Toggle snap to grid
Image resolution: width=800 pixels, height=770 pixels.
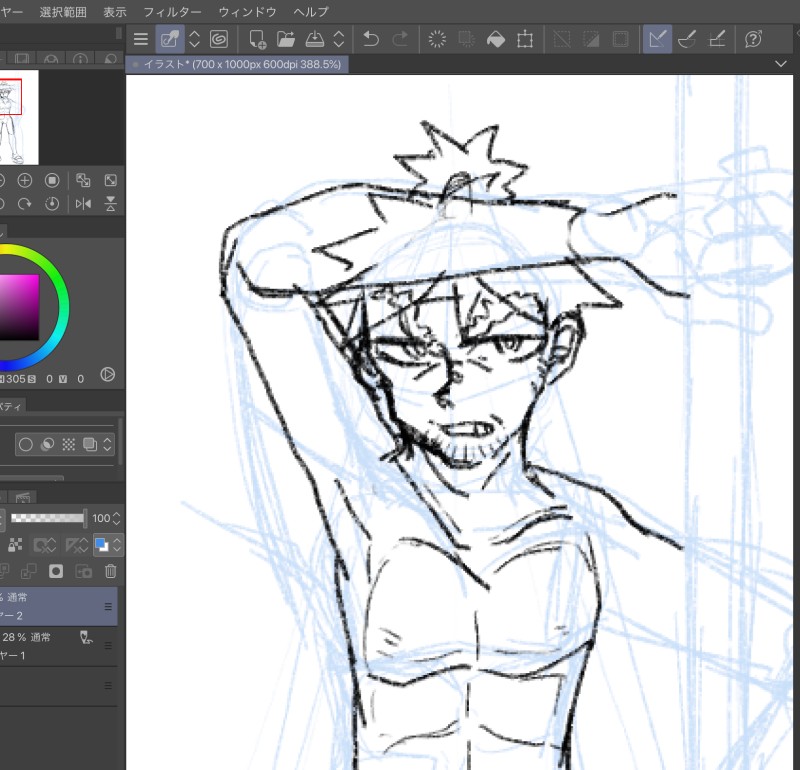point(717,39)
